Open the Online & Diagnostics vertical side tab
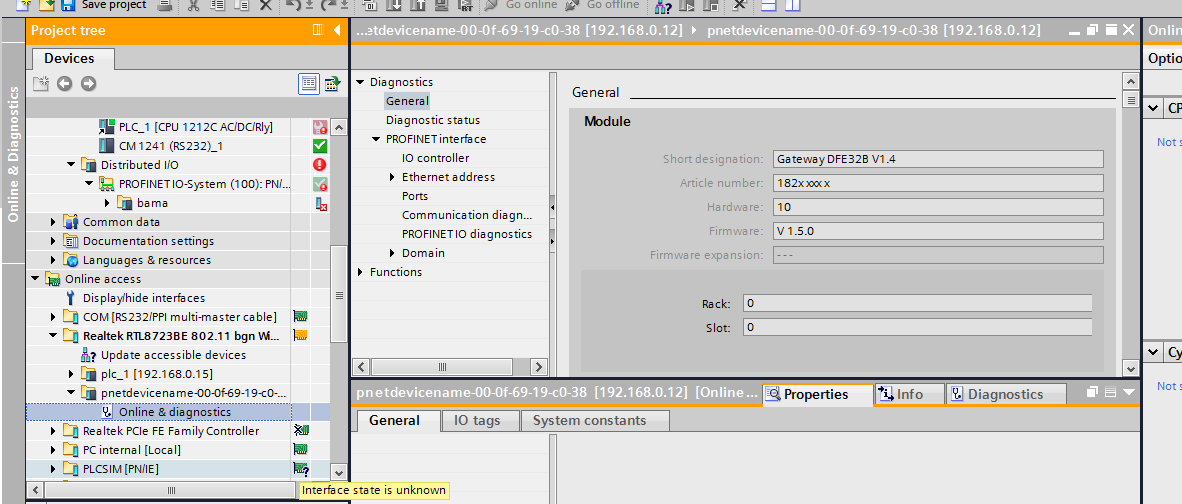 [x=13, y=154]
